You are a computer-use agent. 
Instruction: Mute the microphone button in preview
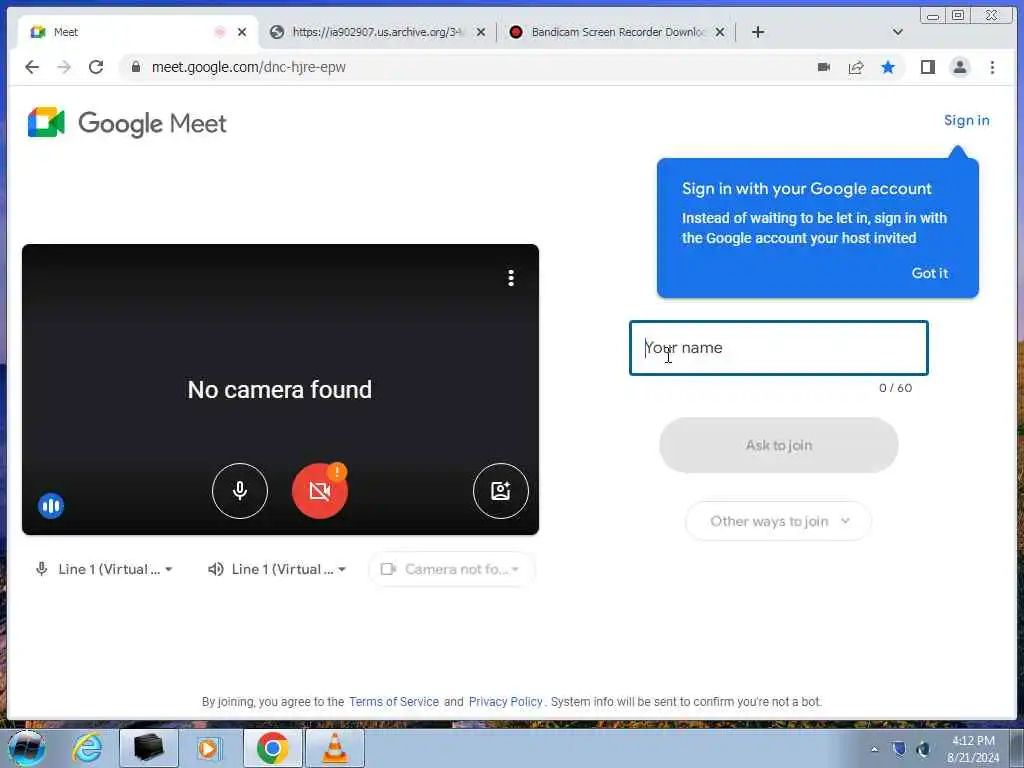pyautogui.click(x=240, y=490)
